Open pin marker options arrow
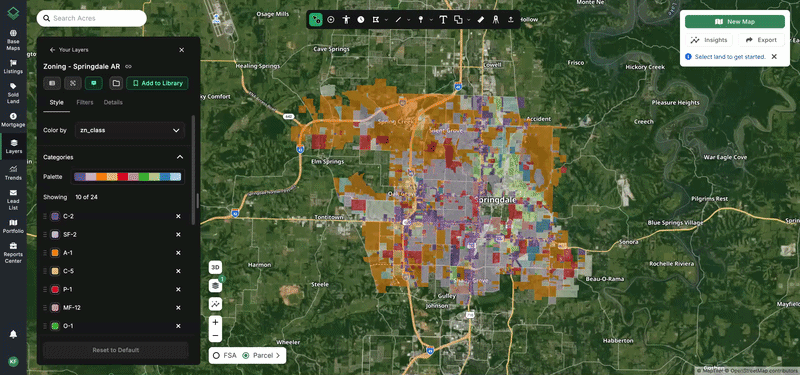800x375 pixels. (x=431, y=20)
